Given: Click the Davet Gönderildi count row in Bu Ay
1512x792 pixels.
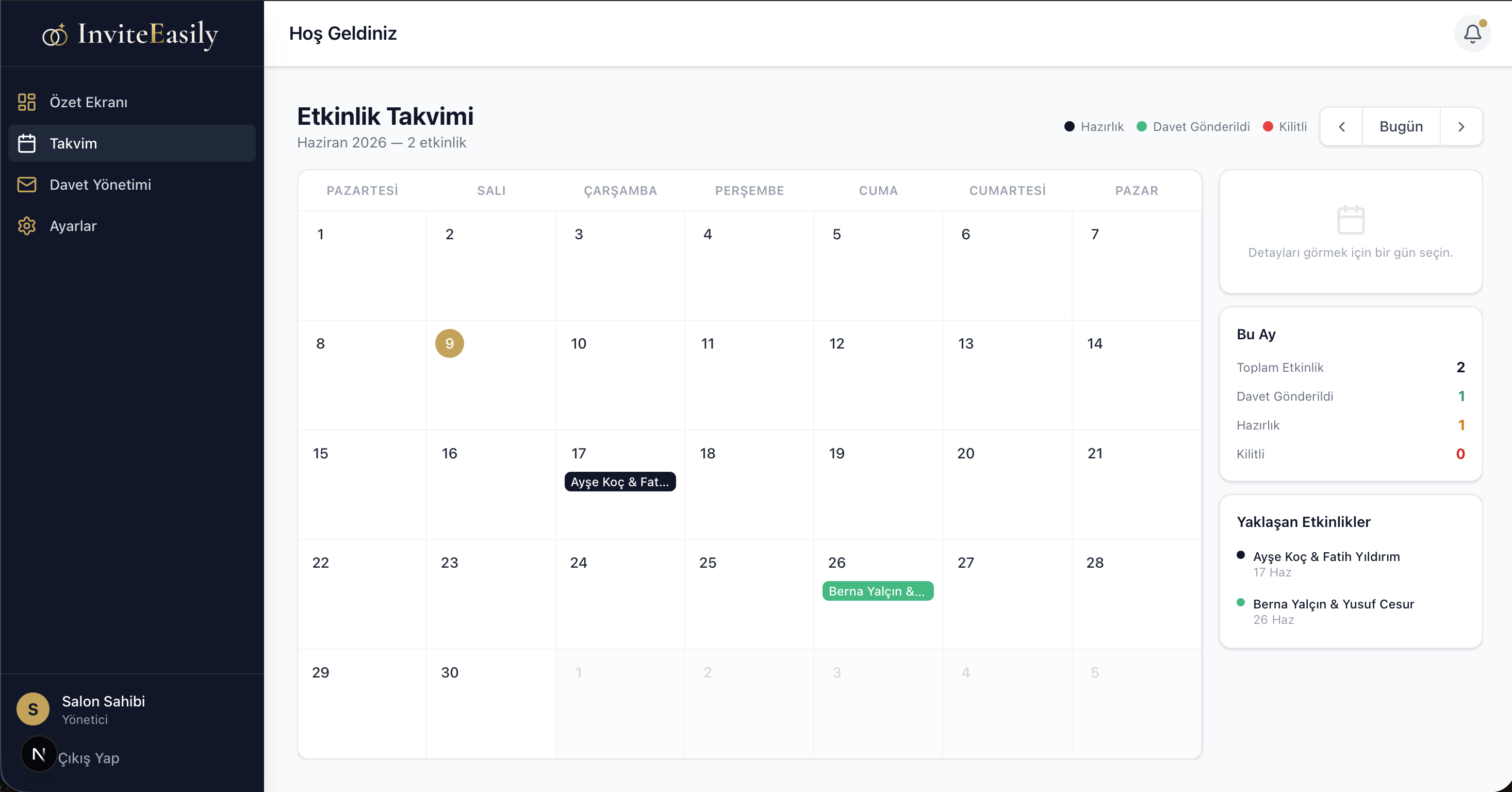Looking at the screenshot, I should click(1351, 396).
